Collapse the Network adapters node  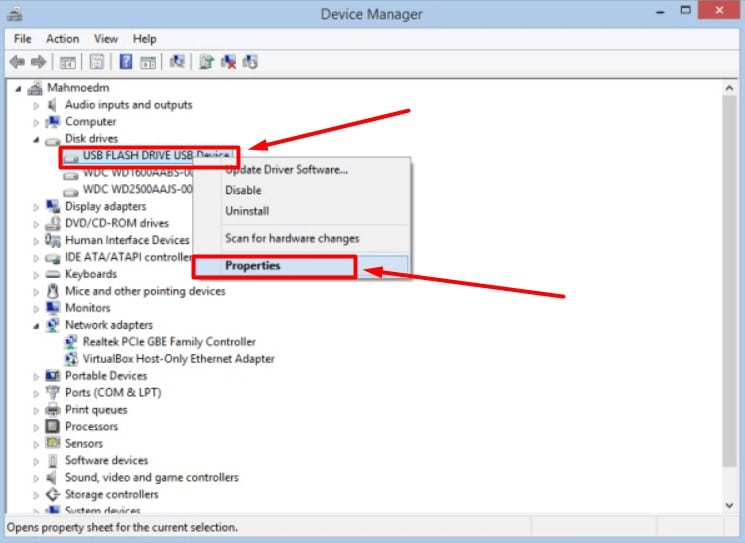tap(37, 326)
